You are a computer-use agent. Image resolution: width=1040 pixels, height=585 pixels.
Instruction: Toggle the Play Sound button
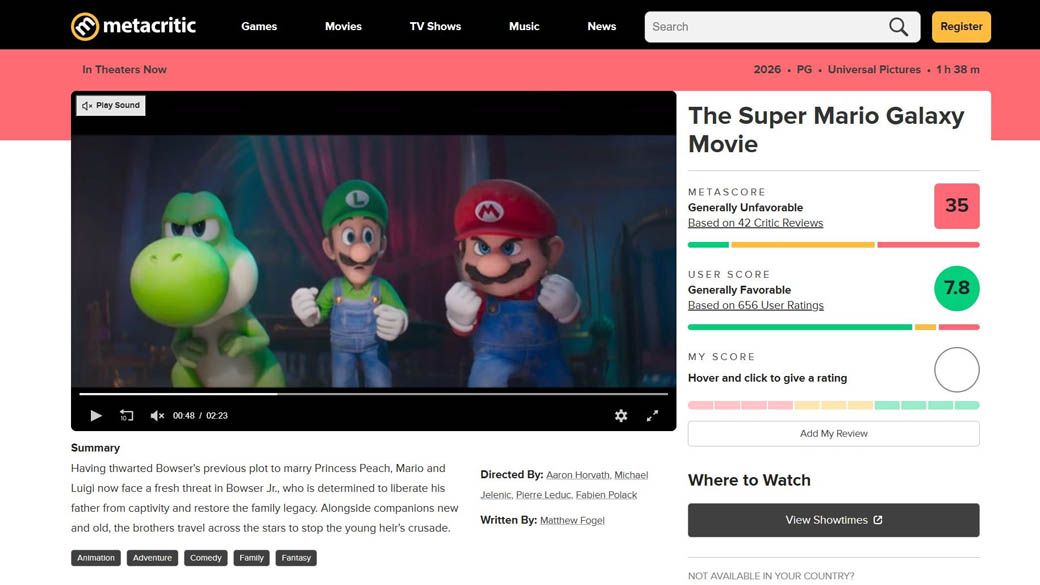click(111, 105)
